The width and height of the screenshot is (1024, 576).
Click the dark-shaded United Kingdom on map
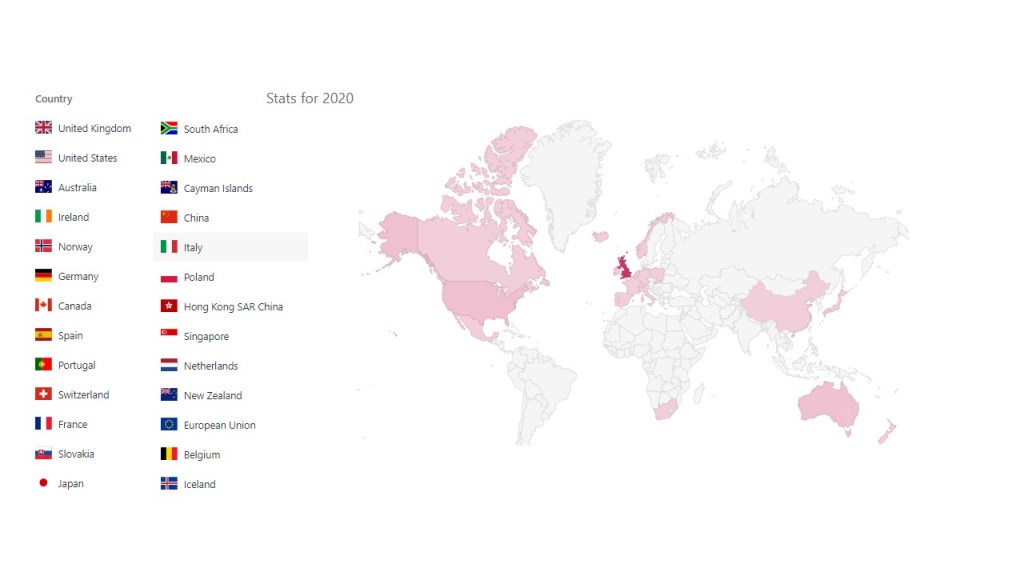(x=626, y=267)
